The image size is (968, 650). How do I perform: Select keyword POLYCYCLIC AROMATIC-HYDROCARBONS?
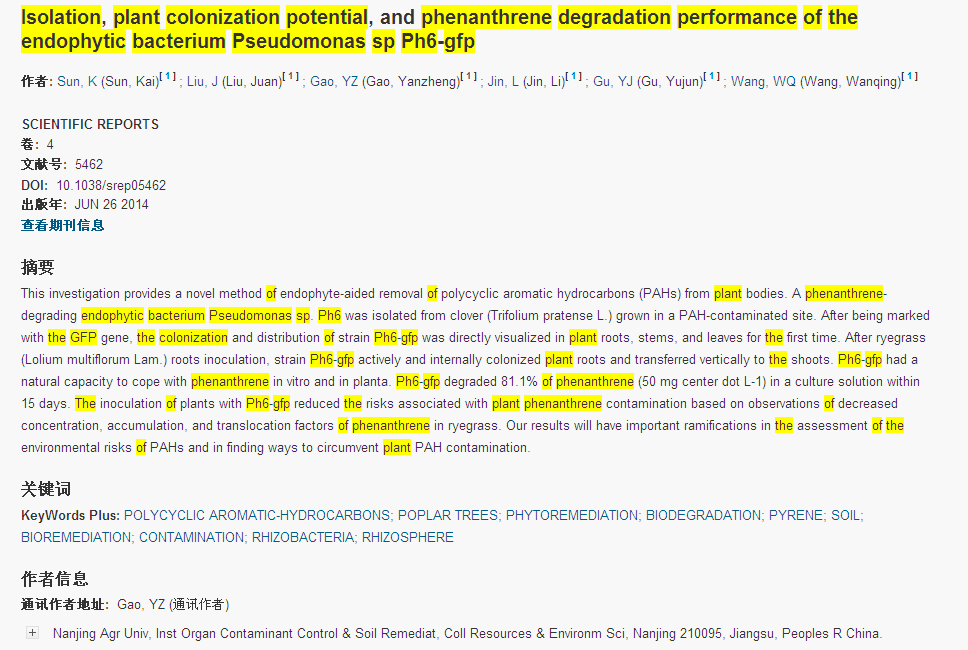257,516
